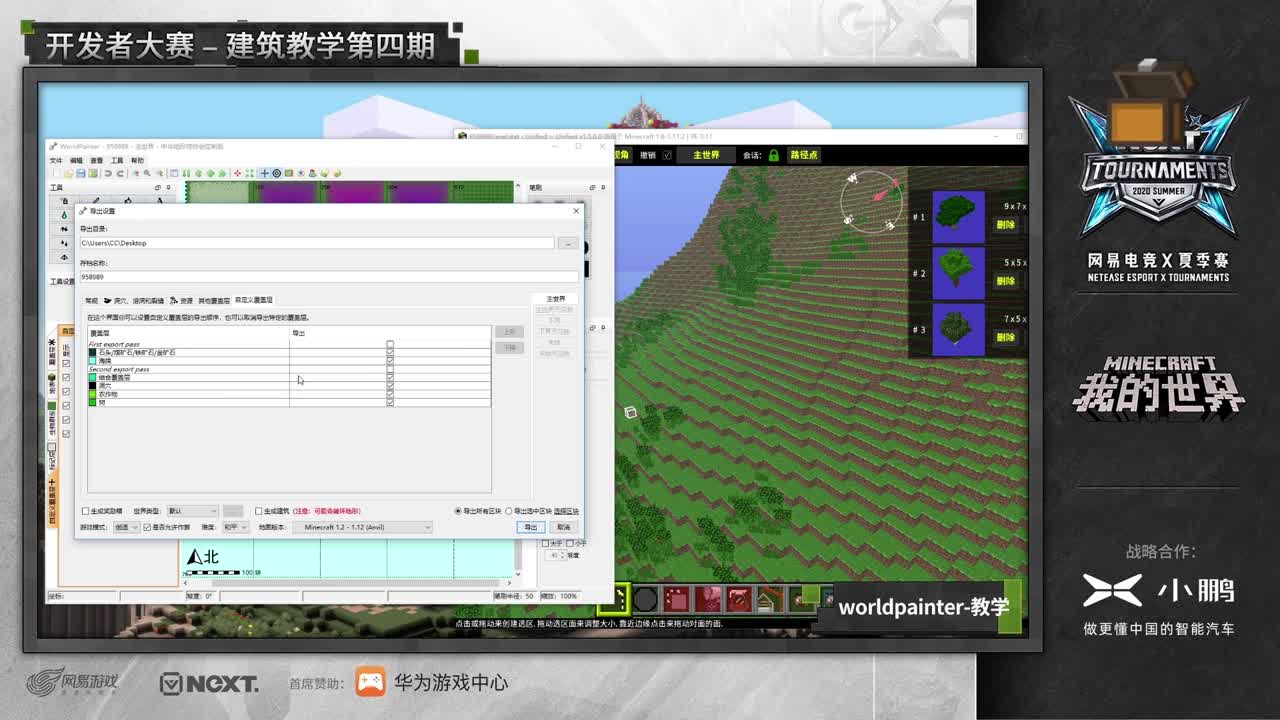Open the 编辑 menu in WorldPainter
This screenshot has width=1280, height=720.
tap(76, 160)
